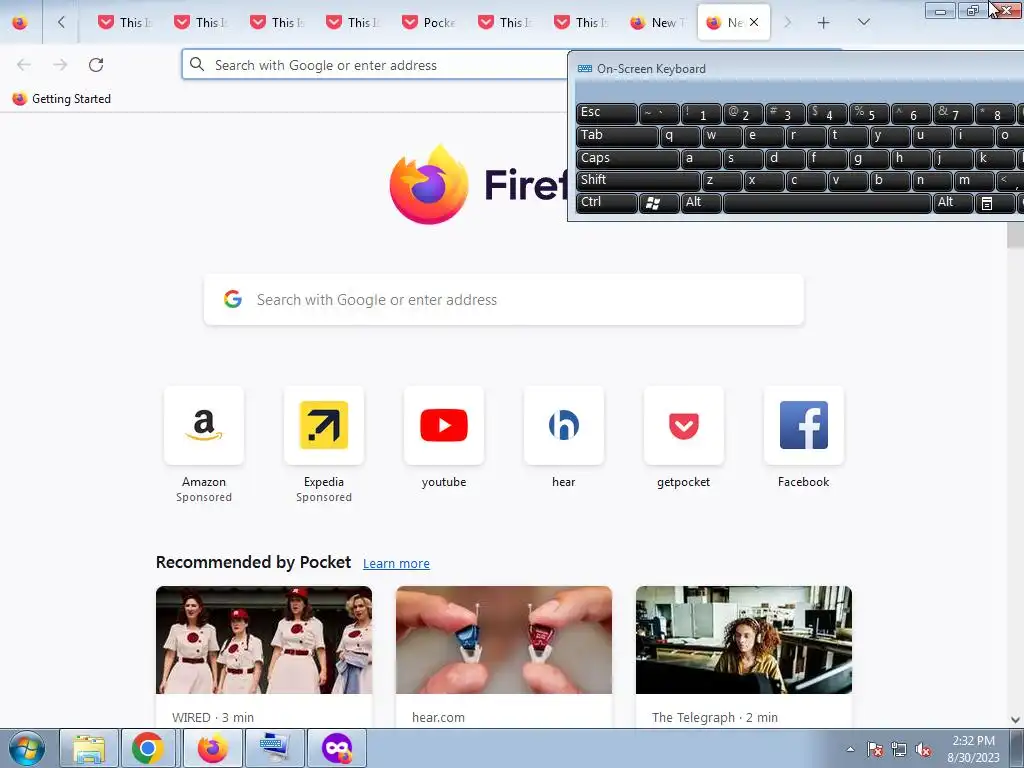Hit Tab on the On-Screen Keyboard
This screenshot has width=1024, height=768.
coord(617,136)
